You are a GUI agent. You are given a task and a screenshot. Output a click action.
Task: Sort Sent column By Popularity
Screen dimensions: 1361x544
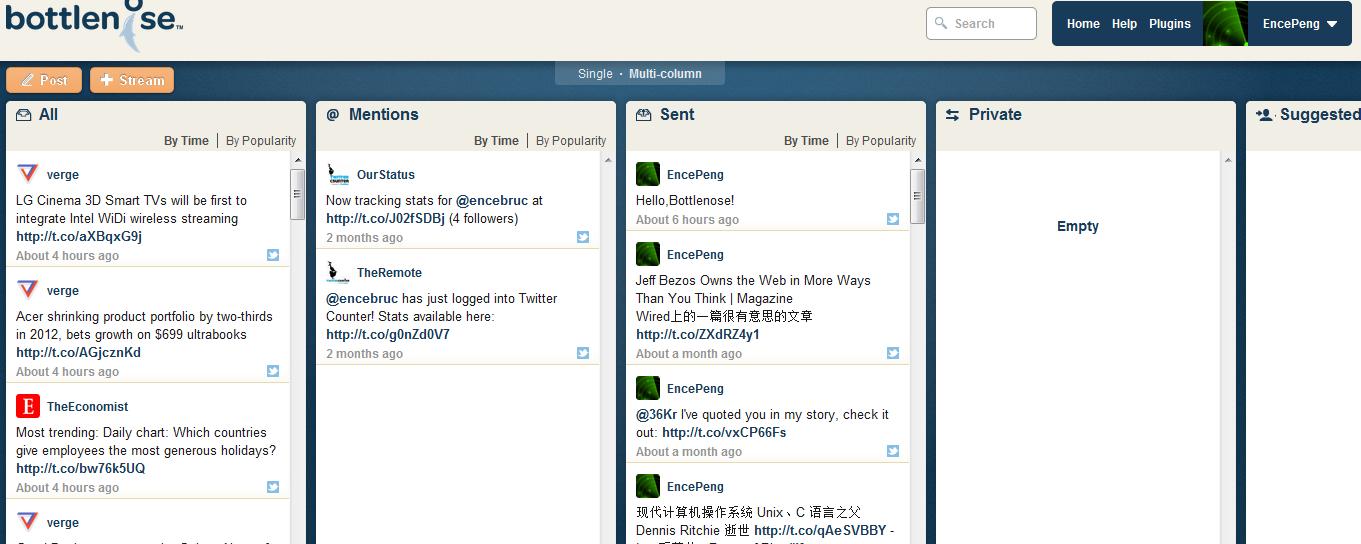[x=881, y=141]
